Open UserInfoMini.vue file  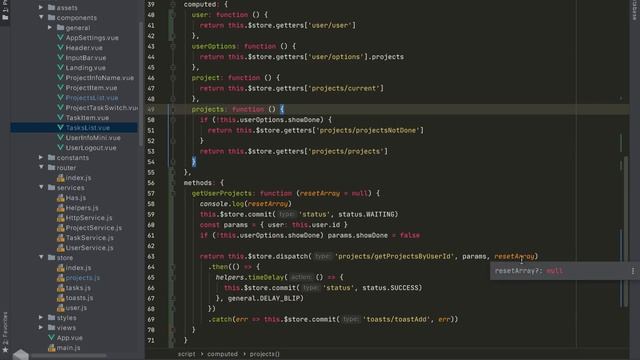coord(93,138)
